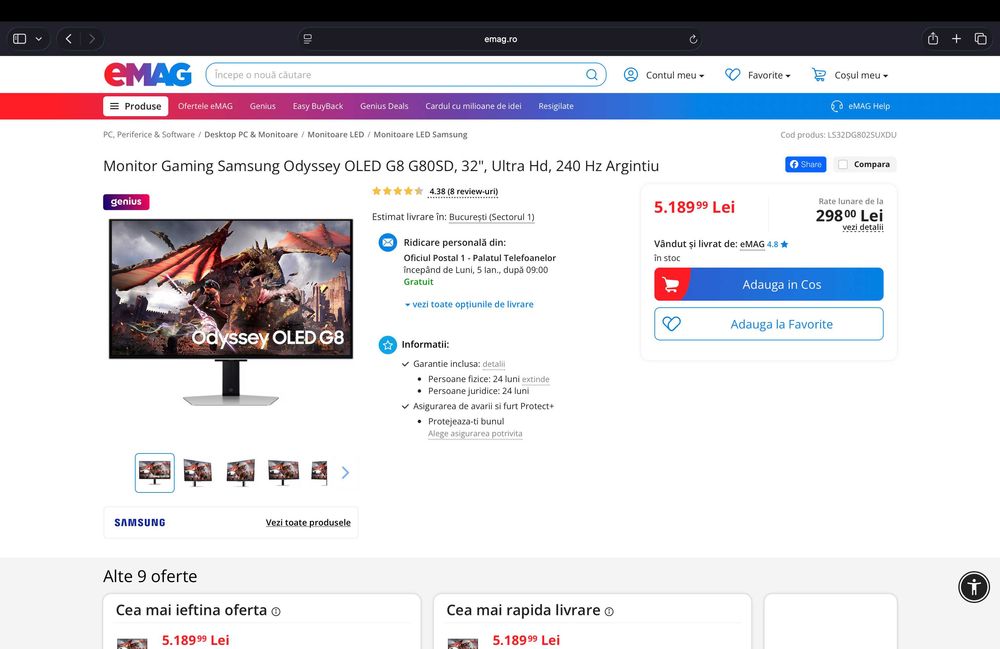Viewport: 1000px width, 649px height.
Task: Open the accessibility widget icon
Action: click(x=974, y=587)
